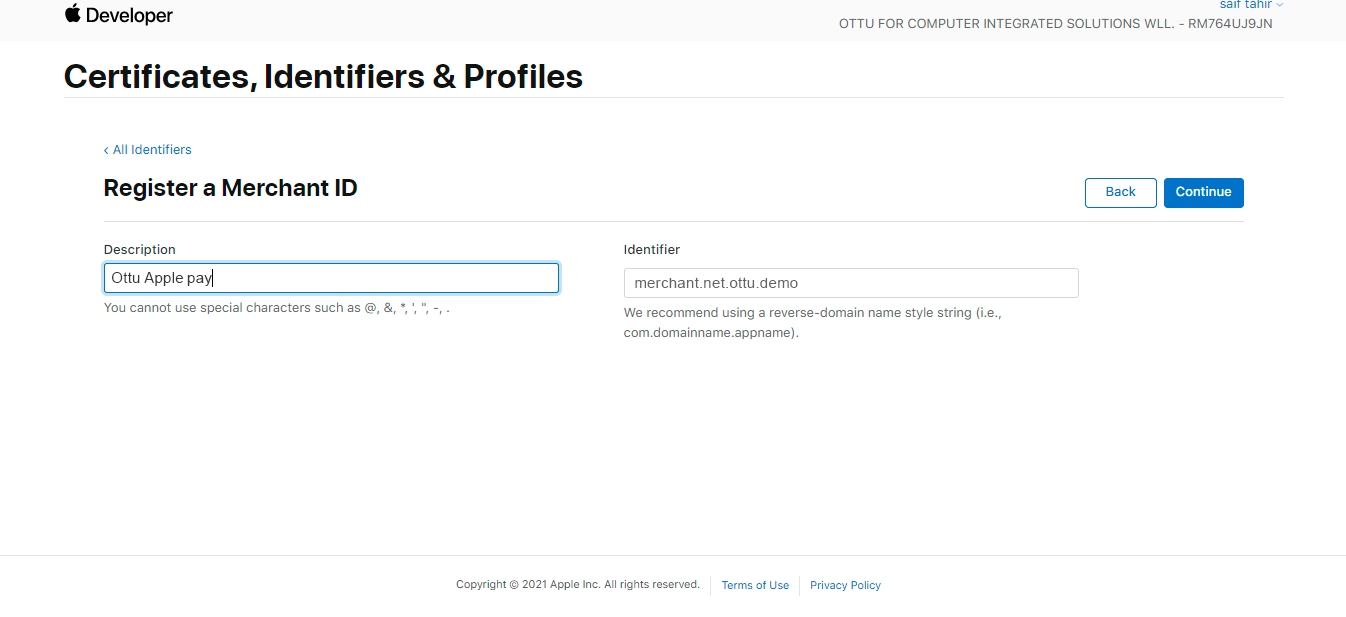
Task: Focus the Identifier input with merchant.net.ottu.demo
Action: pos(850,283)
